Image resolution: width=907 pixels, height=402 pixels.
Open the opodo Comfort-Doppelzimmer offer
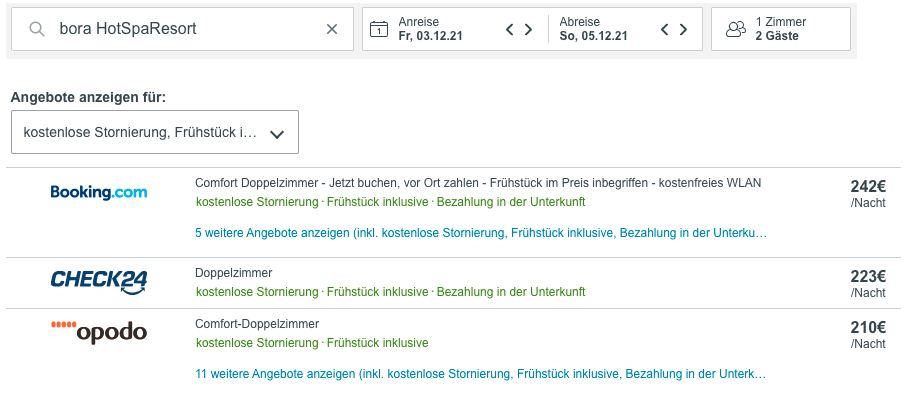(x=257, y=324)
